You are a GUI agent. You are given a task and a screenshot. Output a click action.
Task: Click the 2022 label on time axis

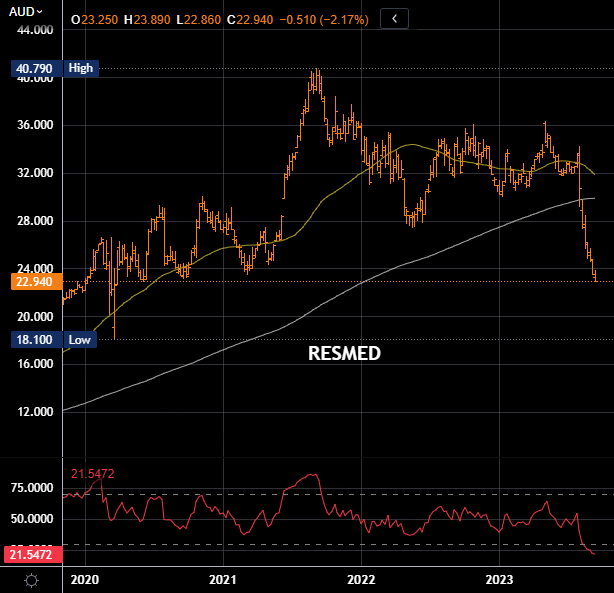(x=361, y=580)
